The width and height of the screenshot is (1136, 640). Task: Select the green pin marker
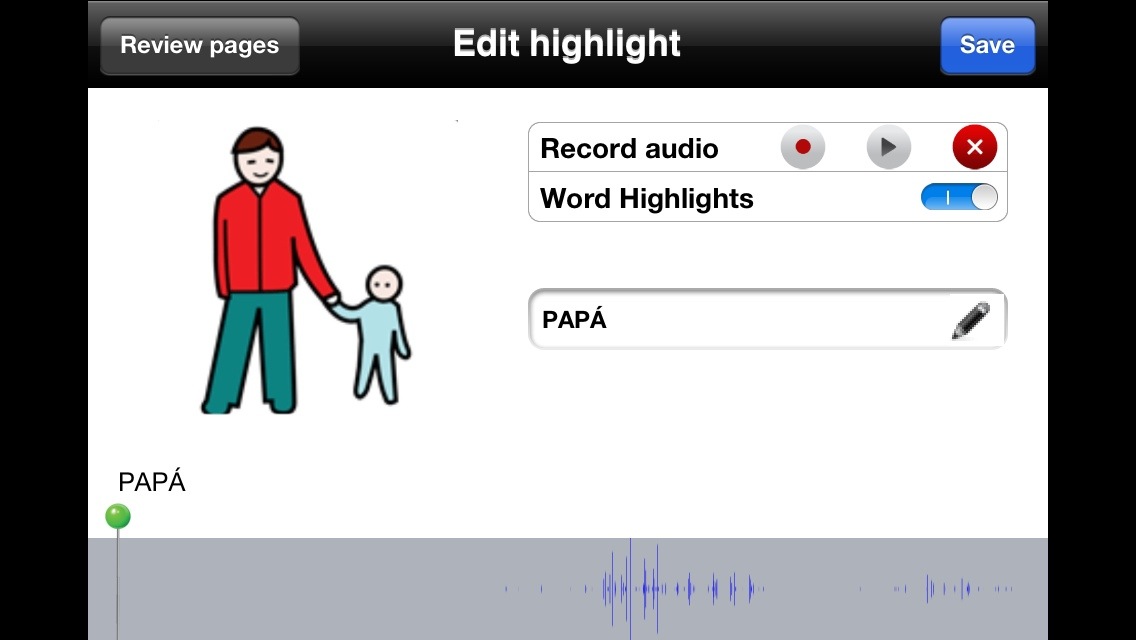point(118,516)
